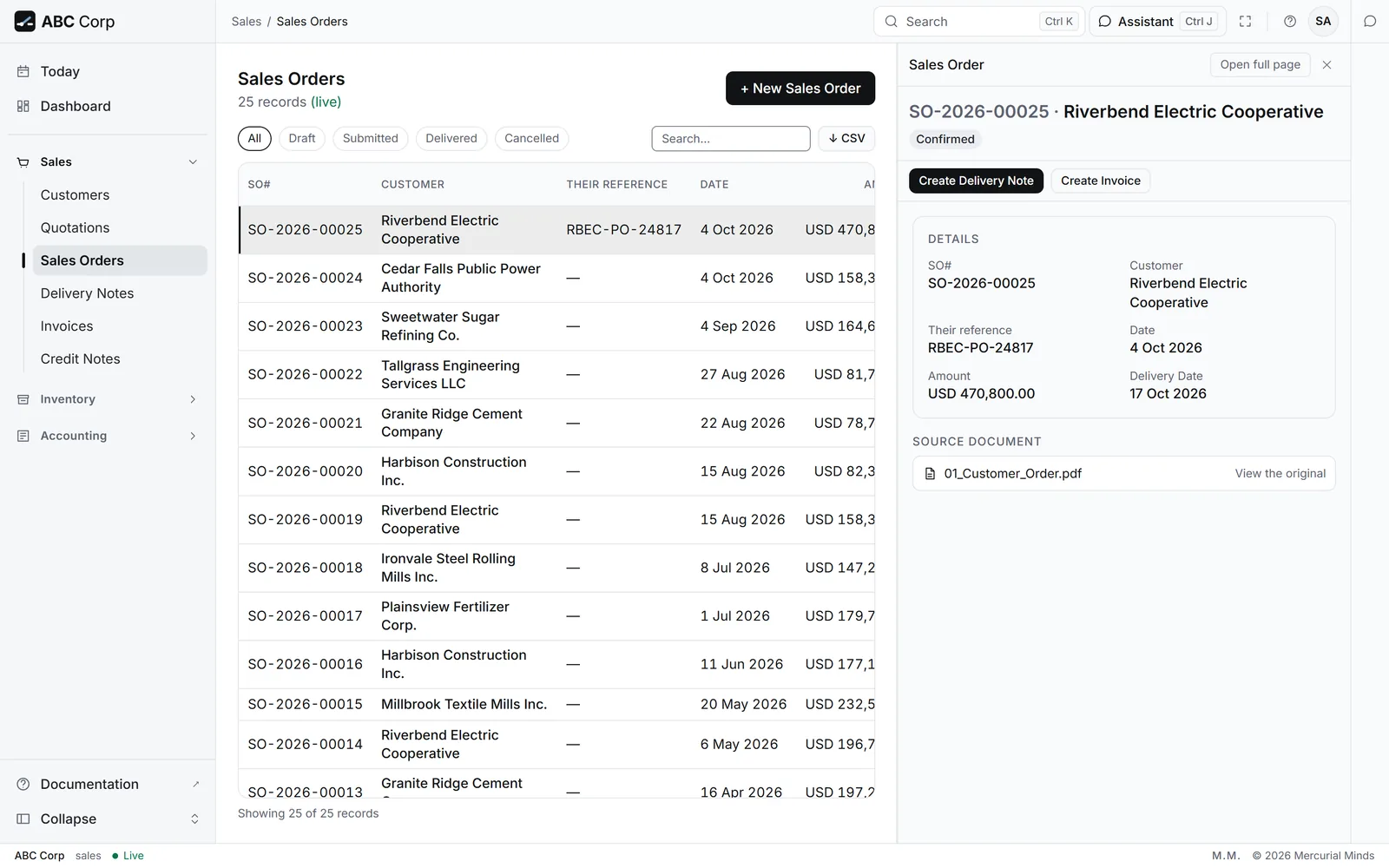
Task: Open Delivery Notes in the sidebar
Action: point(120,293)
